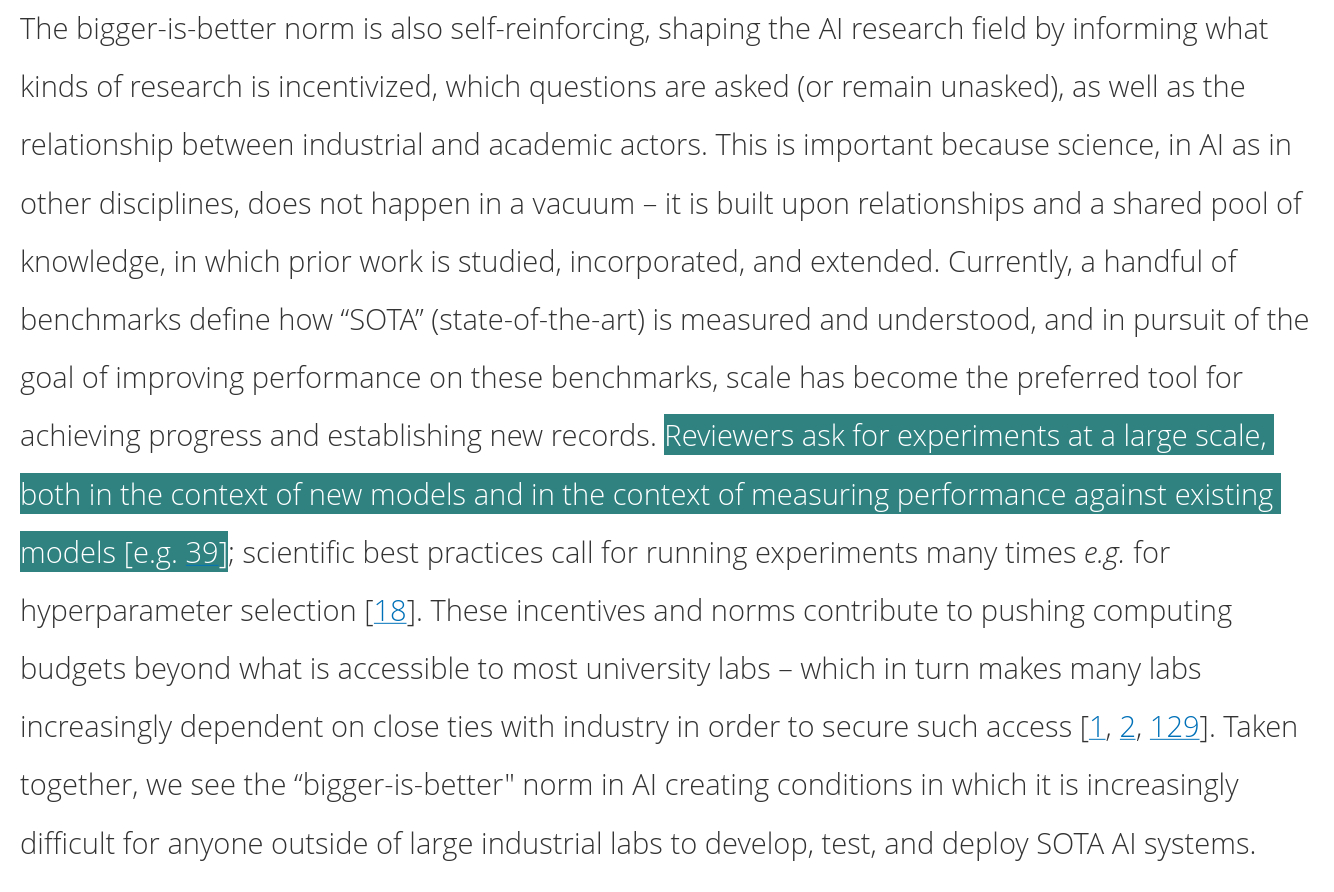Click the highlighted "[e.g. 39]" reference

point(176,553)
